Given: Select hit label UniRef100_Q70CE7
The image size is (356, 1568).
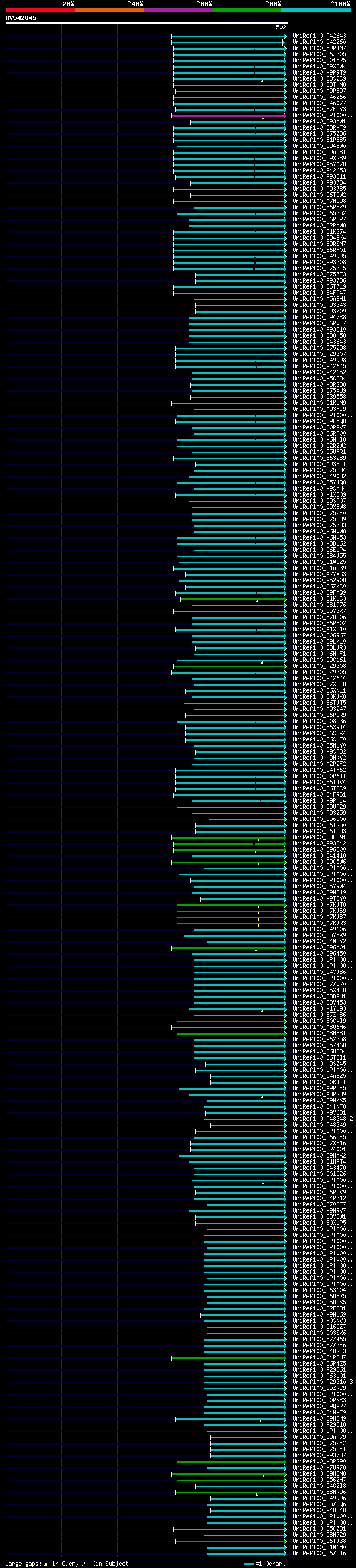Looking at the screenshot, I should point(319,1205).
